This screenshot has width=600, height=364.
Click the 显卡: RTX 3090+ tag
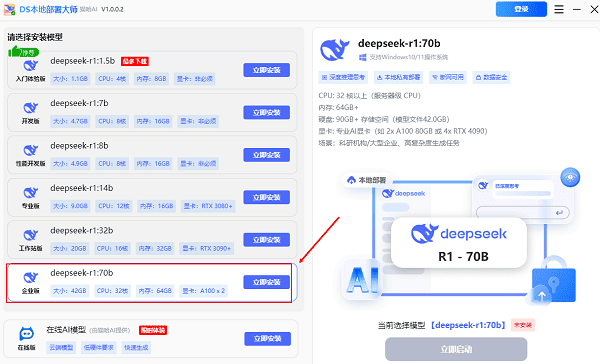tap(206, 248)
